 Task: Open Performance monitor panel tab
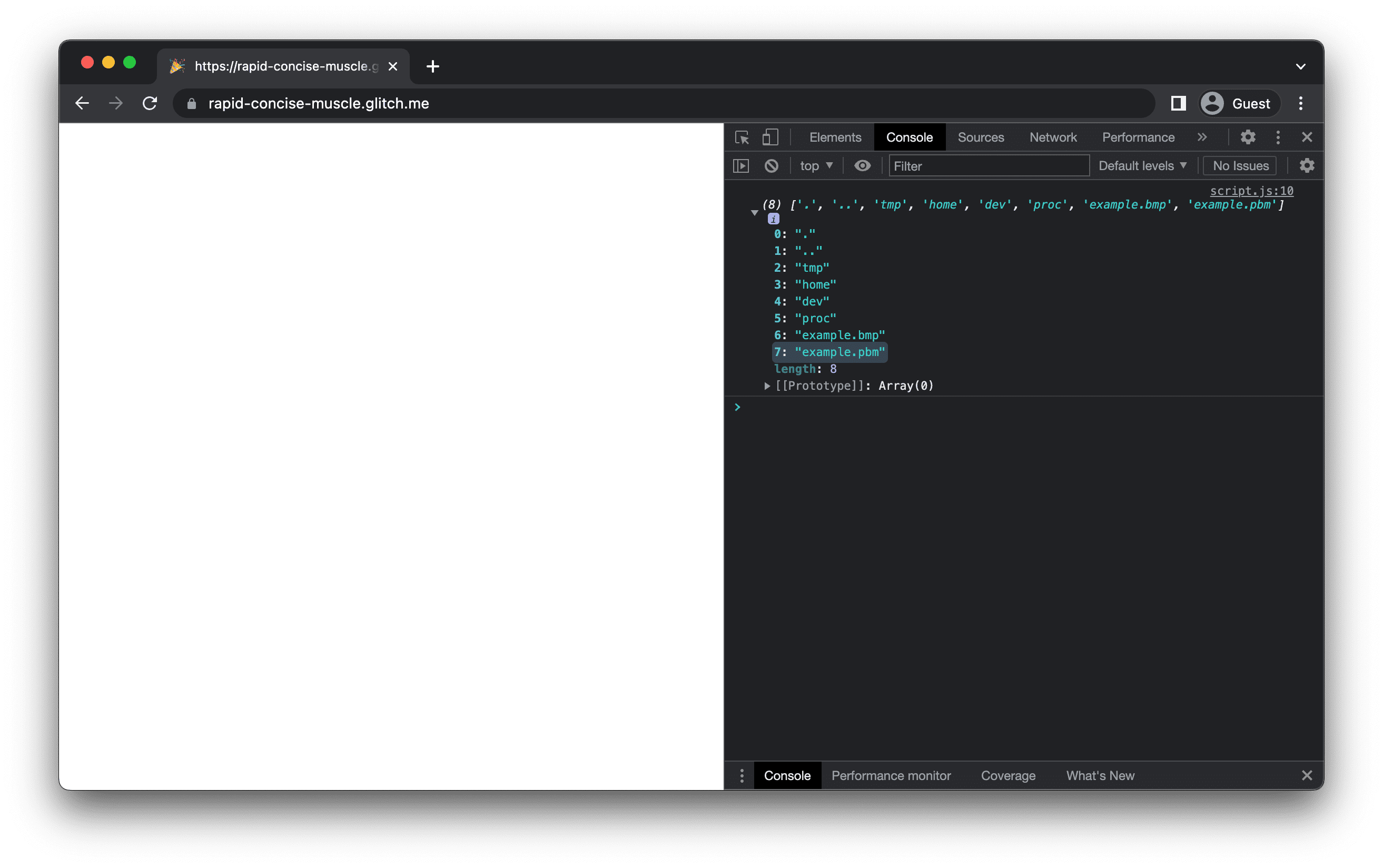point(891,775)
